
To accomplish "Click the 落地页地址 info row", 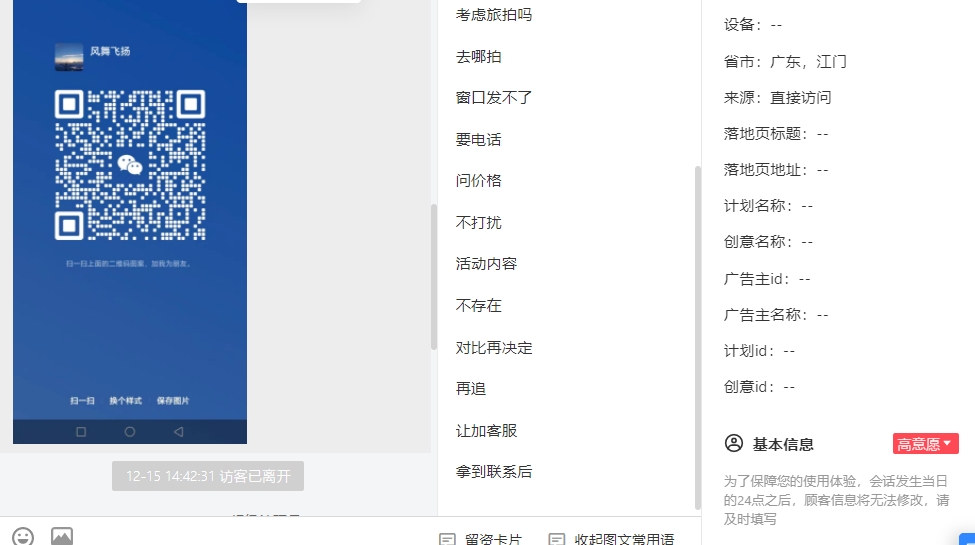I will [x=775, y=170].
